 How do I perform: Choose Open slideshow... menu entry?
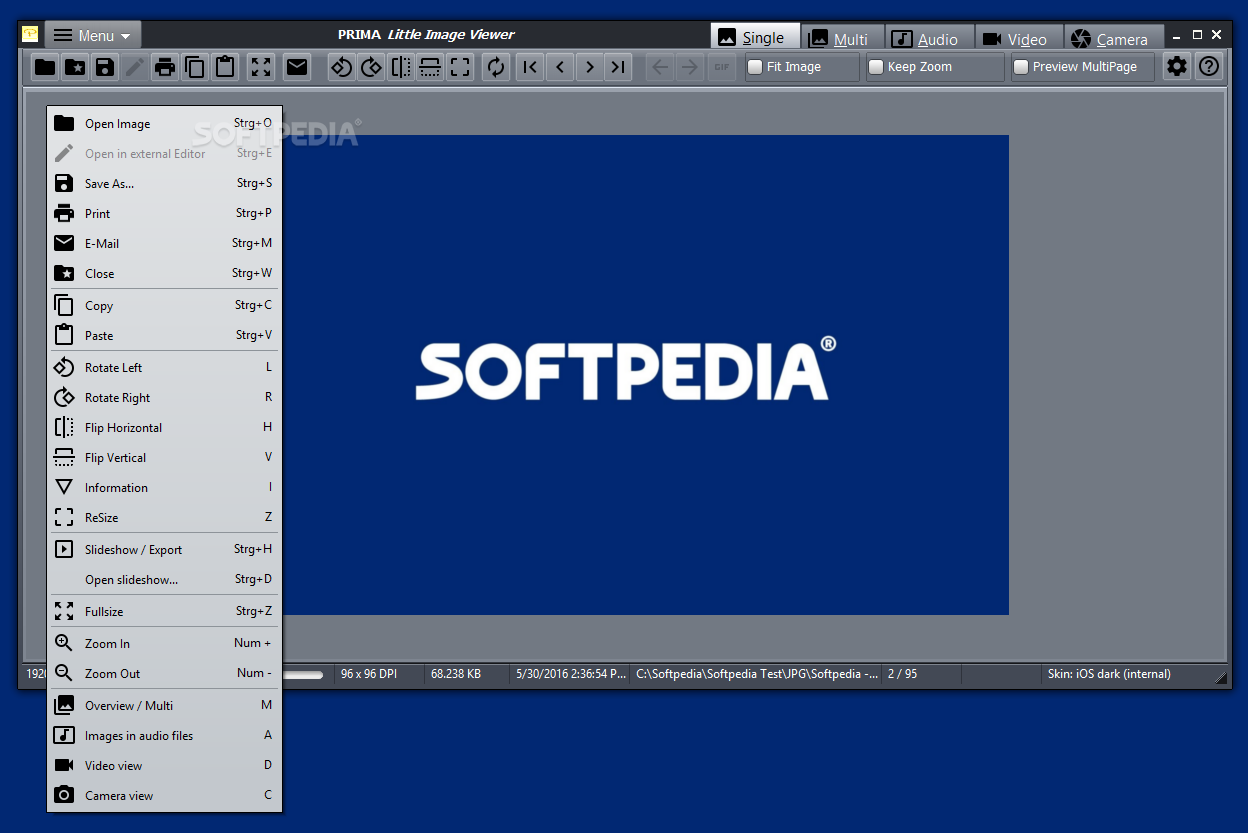click(165, 580)
